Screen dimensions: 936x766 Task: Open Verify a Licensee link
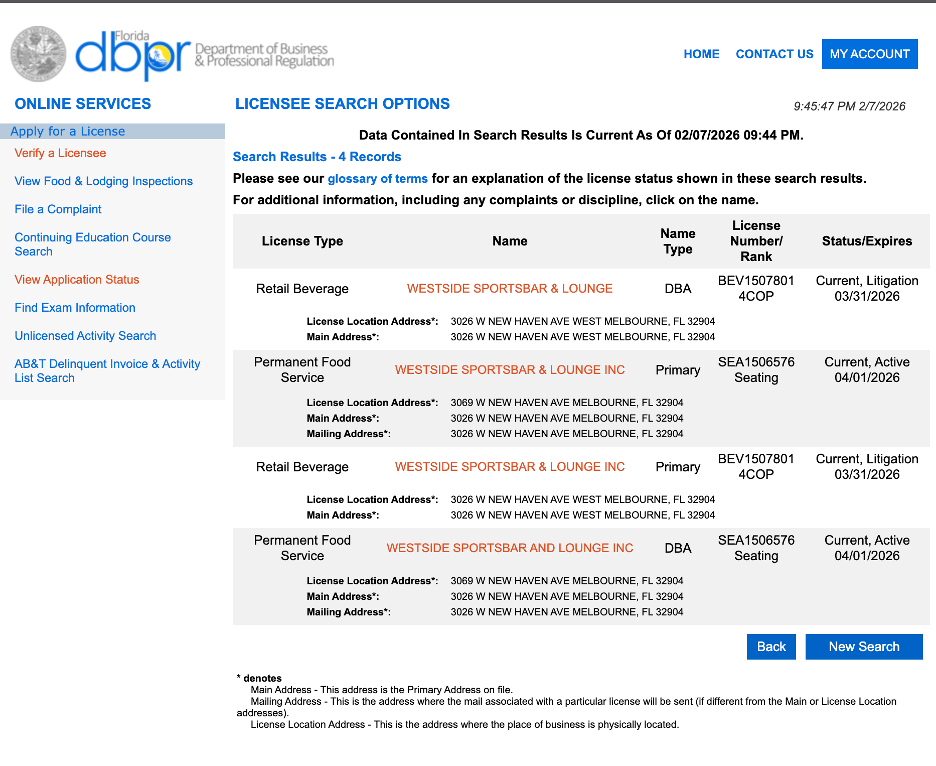pyautogui.click(x=60, y=153)
